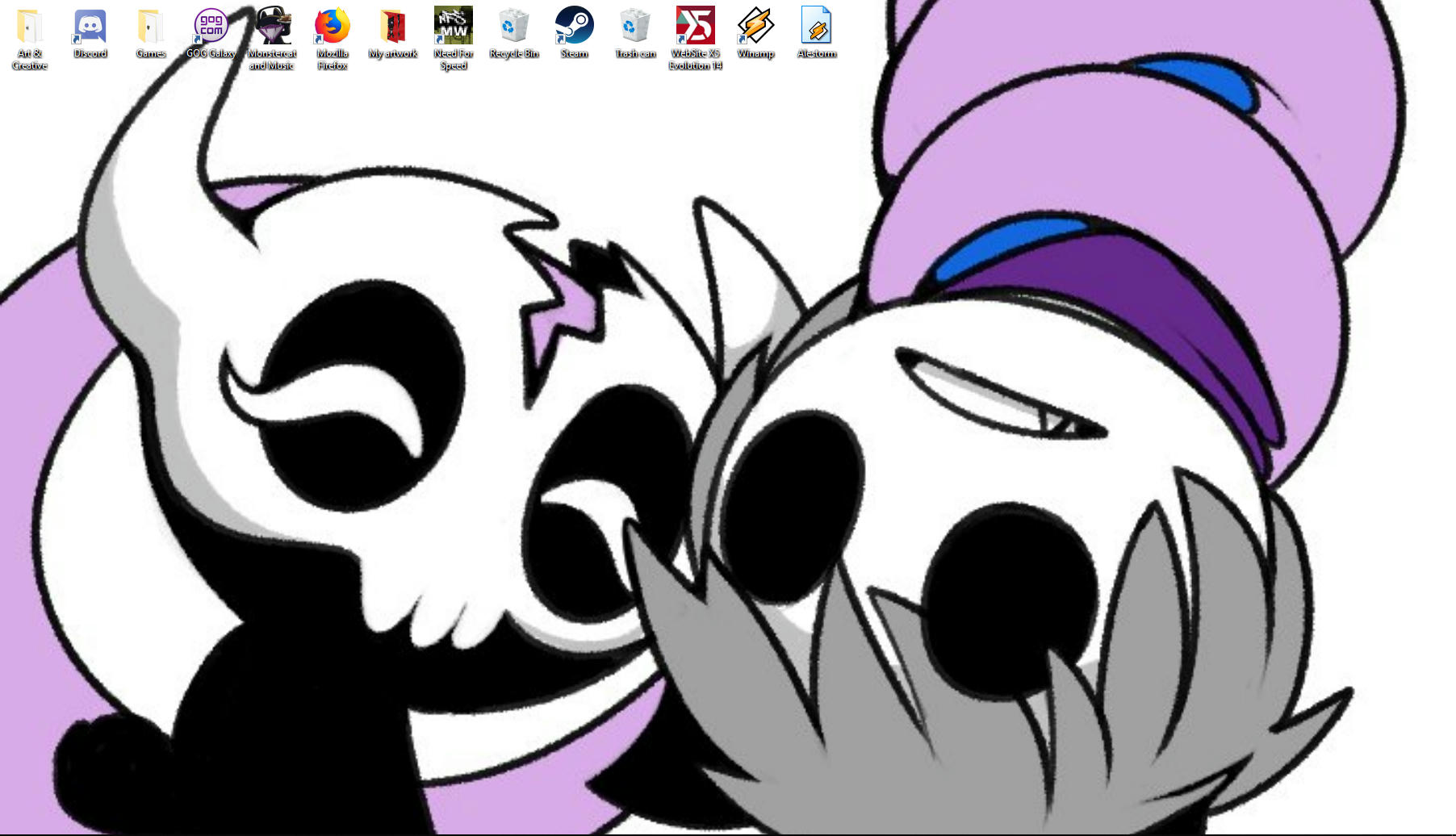This screenshot has height=836, width=1456.
Task: Launch the Discord shortcut
Action: 90,27
